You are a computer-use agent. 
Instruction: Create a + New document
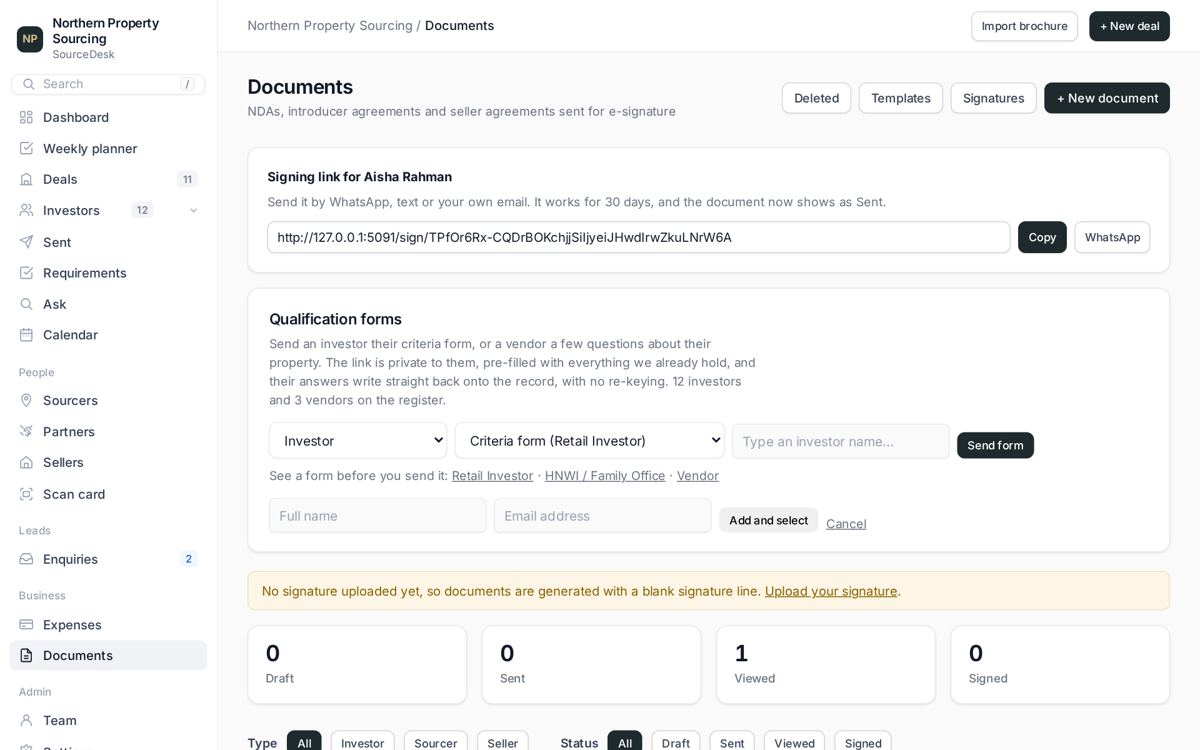[x=1107, y=98]
